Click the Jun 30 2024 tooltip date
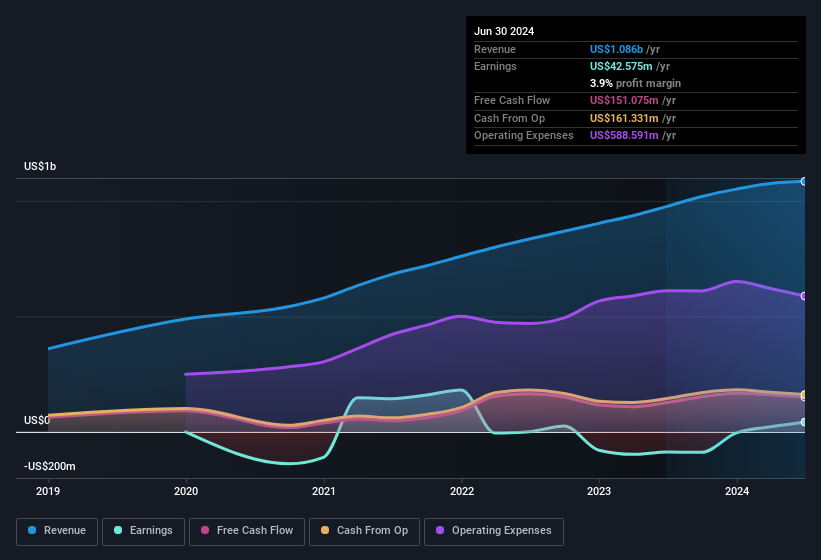 click(x=504, y=31)
